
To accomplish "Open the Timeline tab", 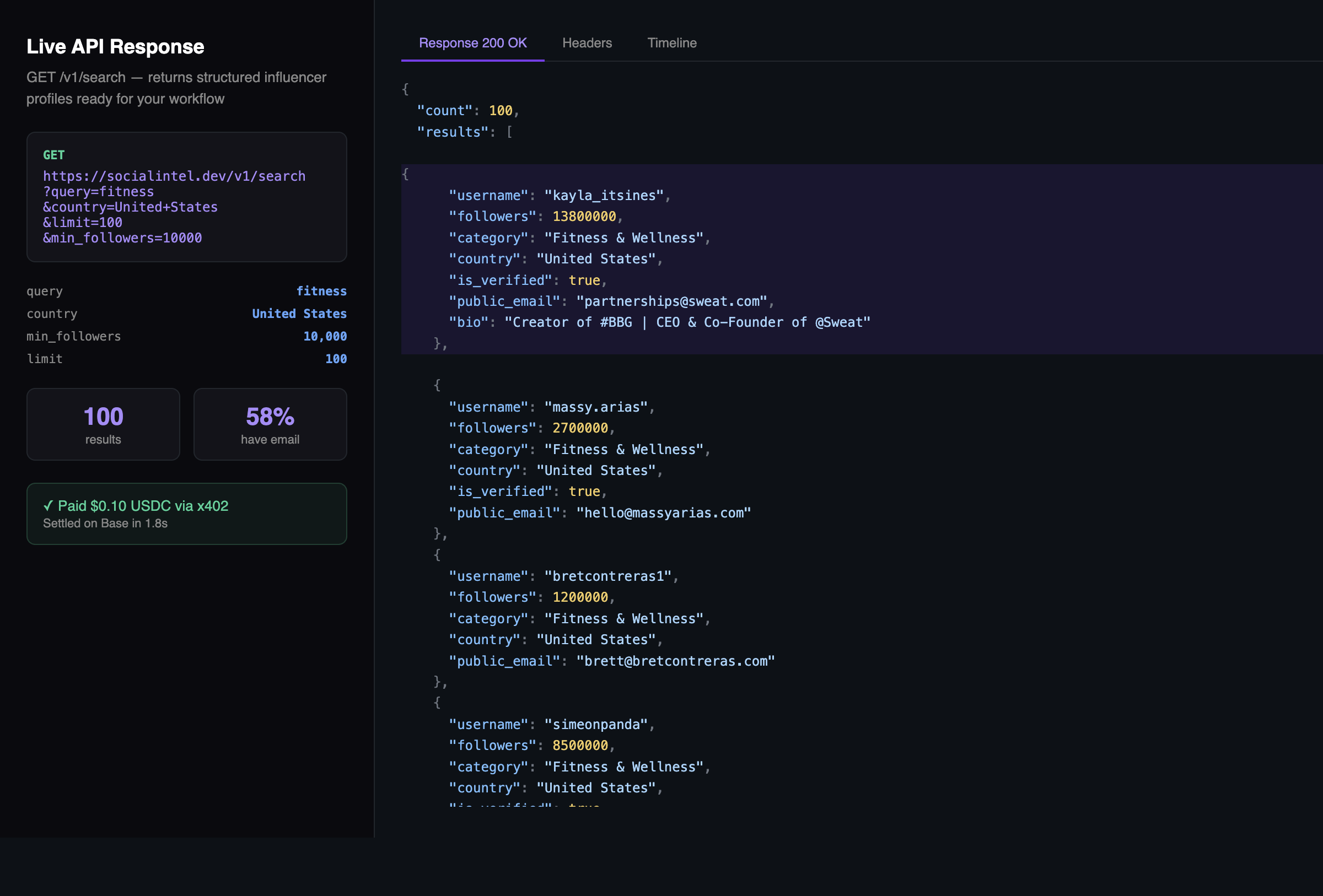I will point(672,42).
